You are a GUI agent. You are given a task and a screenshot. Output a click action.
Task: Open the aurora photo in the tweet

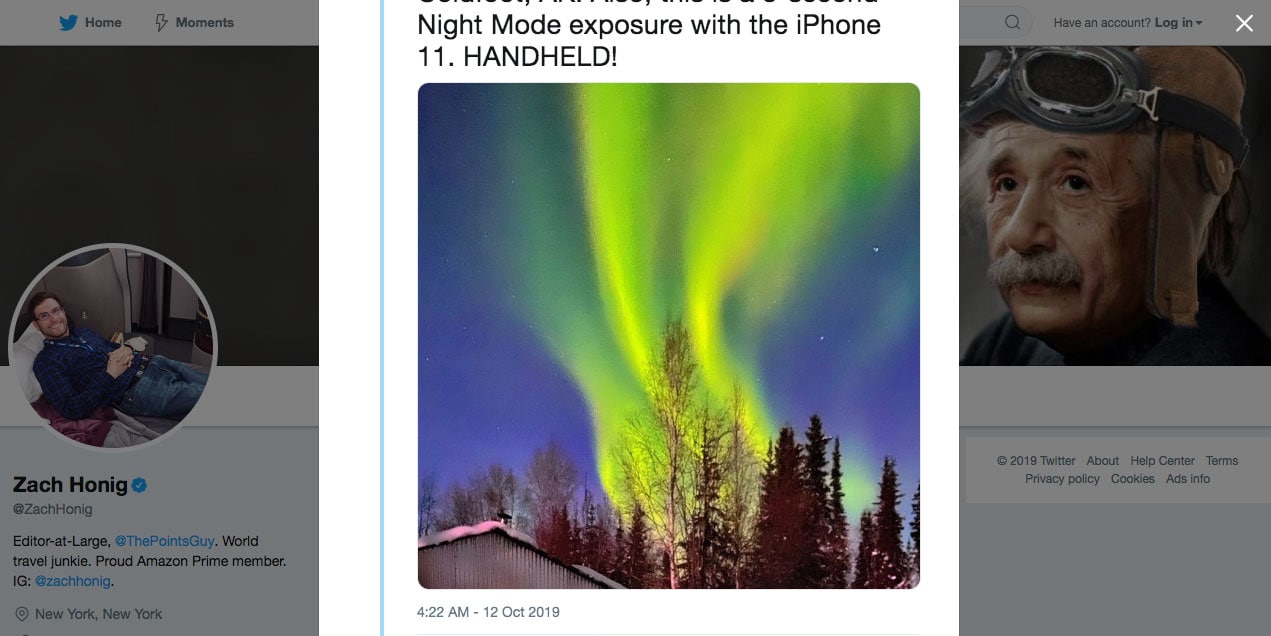click(x=668, y=336)
